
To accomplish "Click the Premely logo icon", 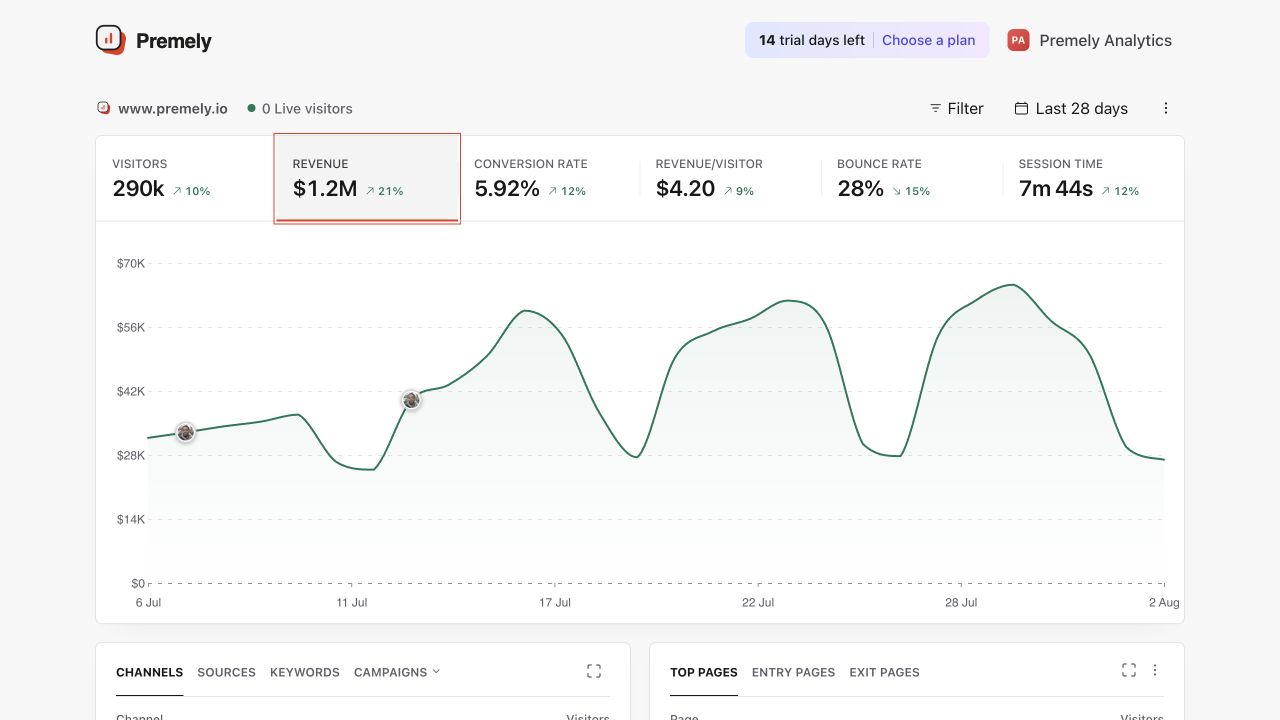I will click(110, 40).
